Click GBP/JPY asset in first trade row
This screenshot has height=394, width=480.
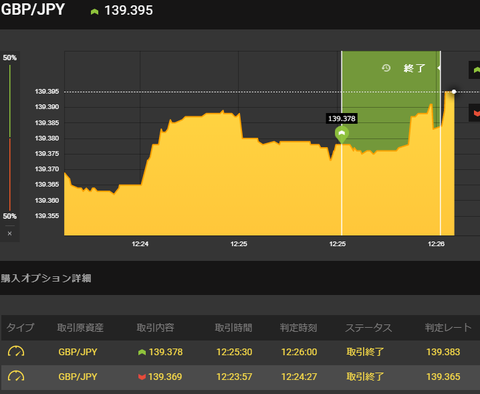pyautogui.click(x=78, y=352)
